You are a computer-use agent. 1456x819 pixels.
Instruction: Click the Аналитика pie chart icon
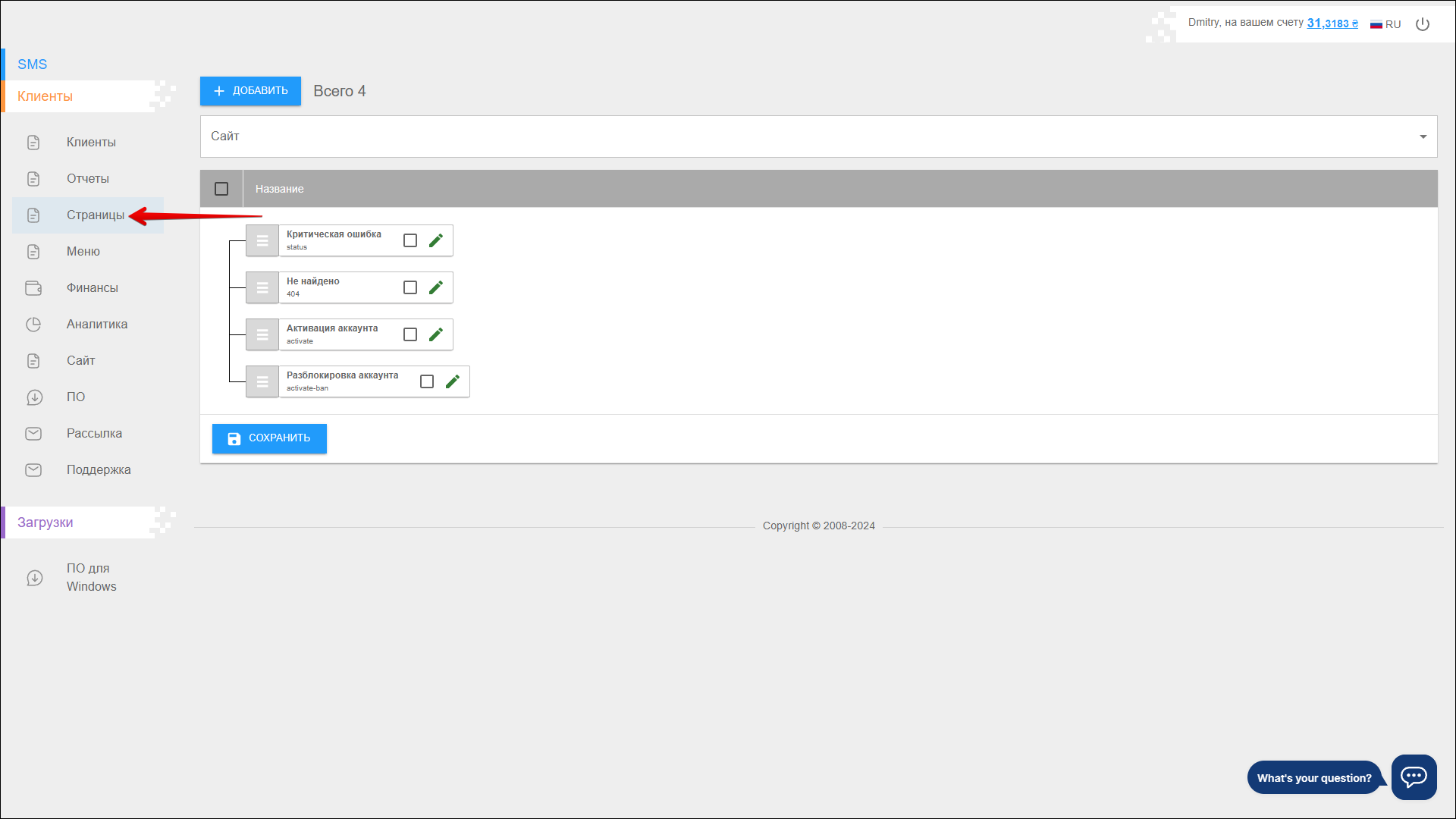(33, 325)
